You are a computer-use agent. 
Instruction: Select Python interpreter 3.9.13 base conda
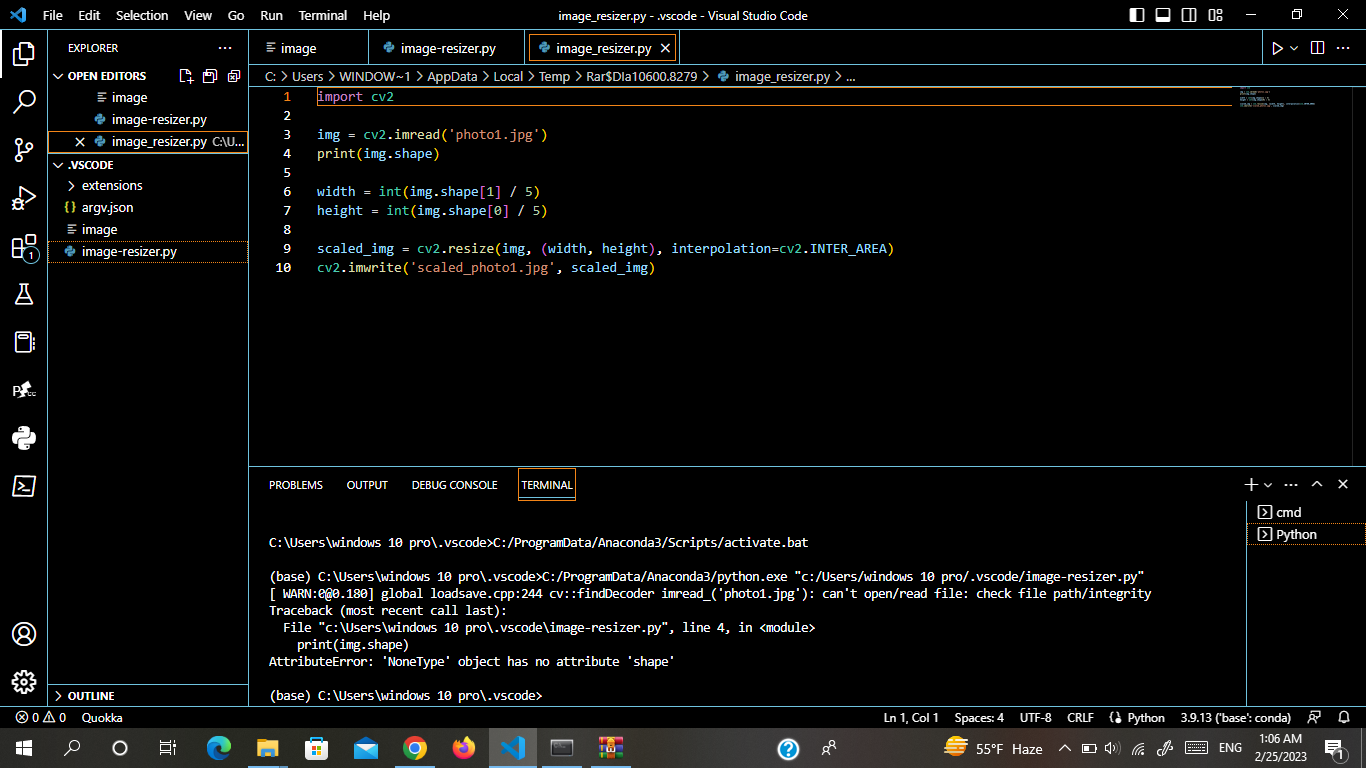1235,717
